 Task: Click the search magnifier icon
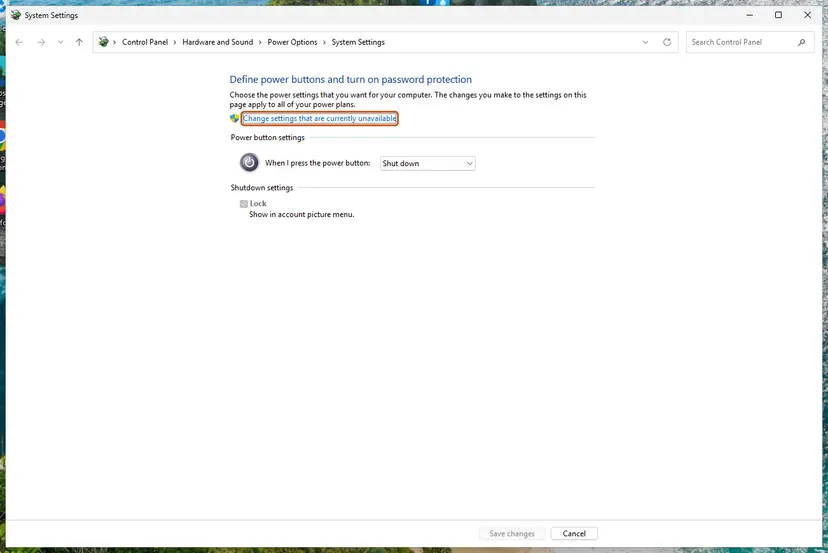pos(802,42)
